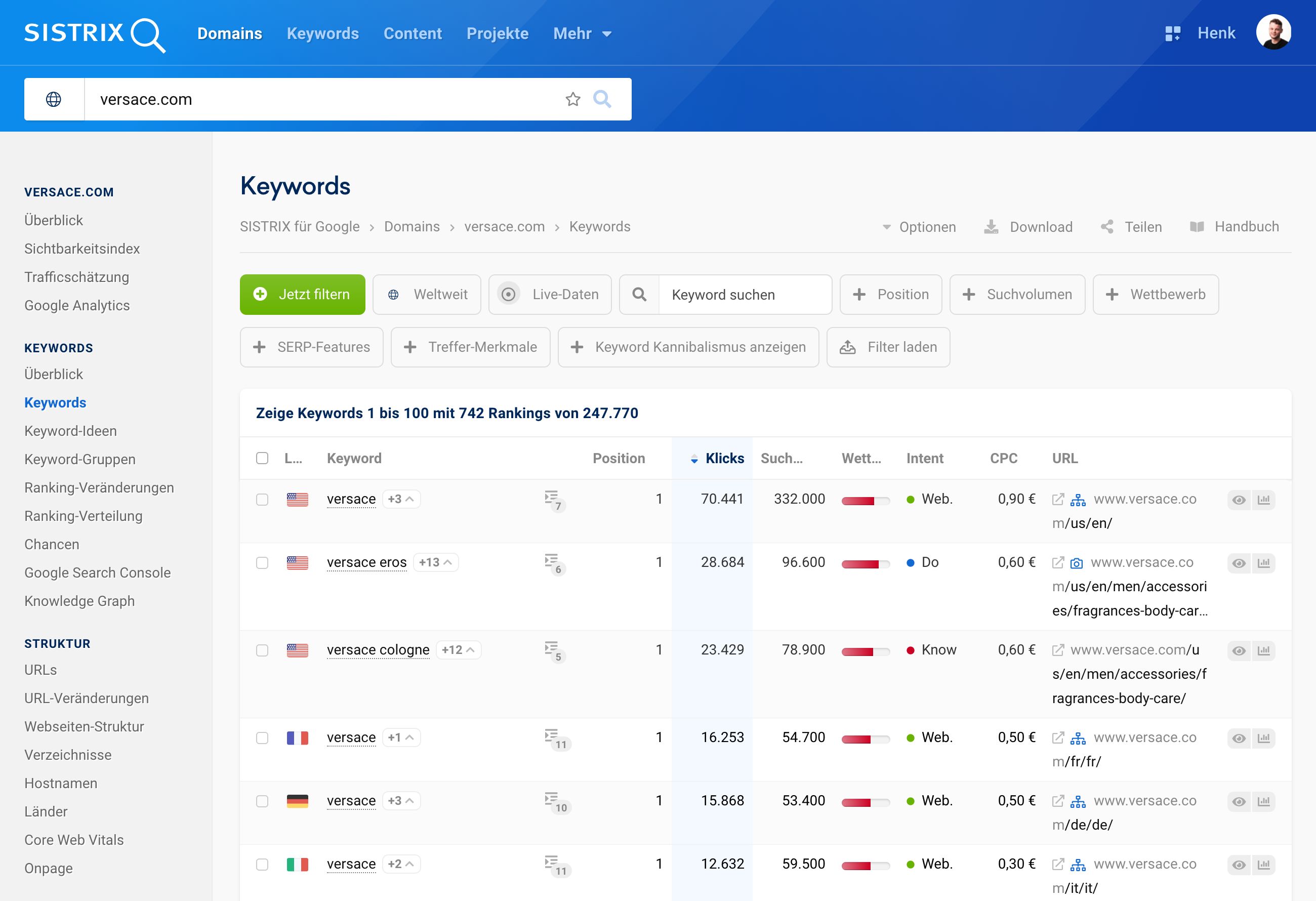The image size is (1316, 901).
Task: Click Henk's profile avatar
Action: tap(1273, 32)
